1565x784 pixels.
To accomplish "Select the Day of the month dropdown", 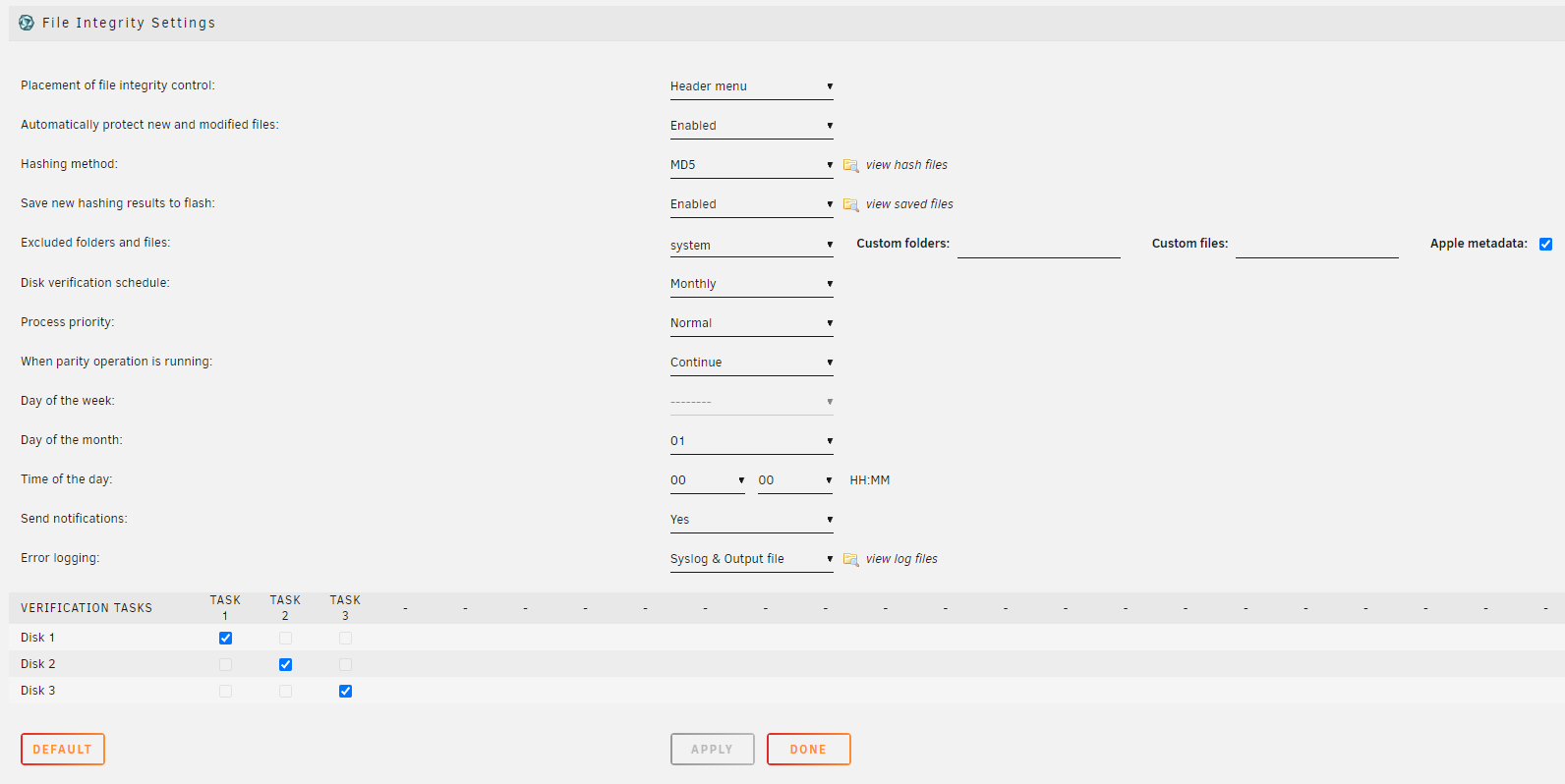I will point(751,441).
